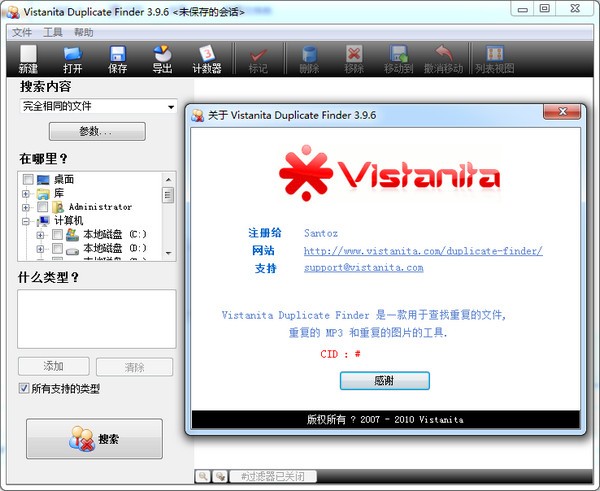
Task: Click the 桌面 desktop icon in tree
Action: 43,179
